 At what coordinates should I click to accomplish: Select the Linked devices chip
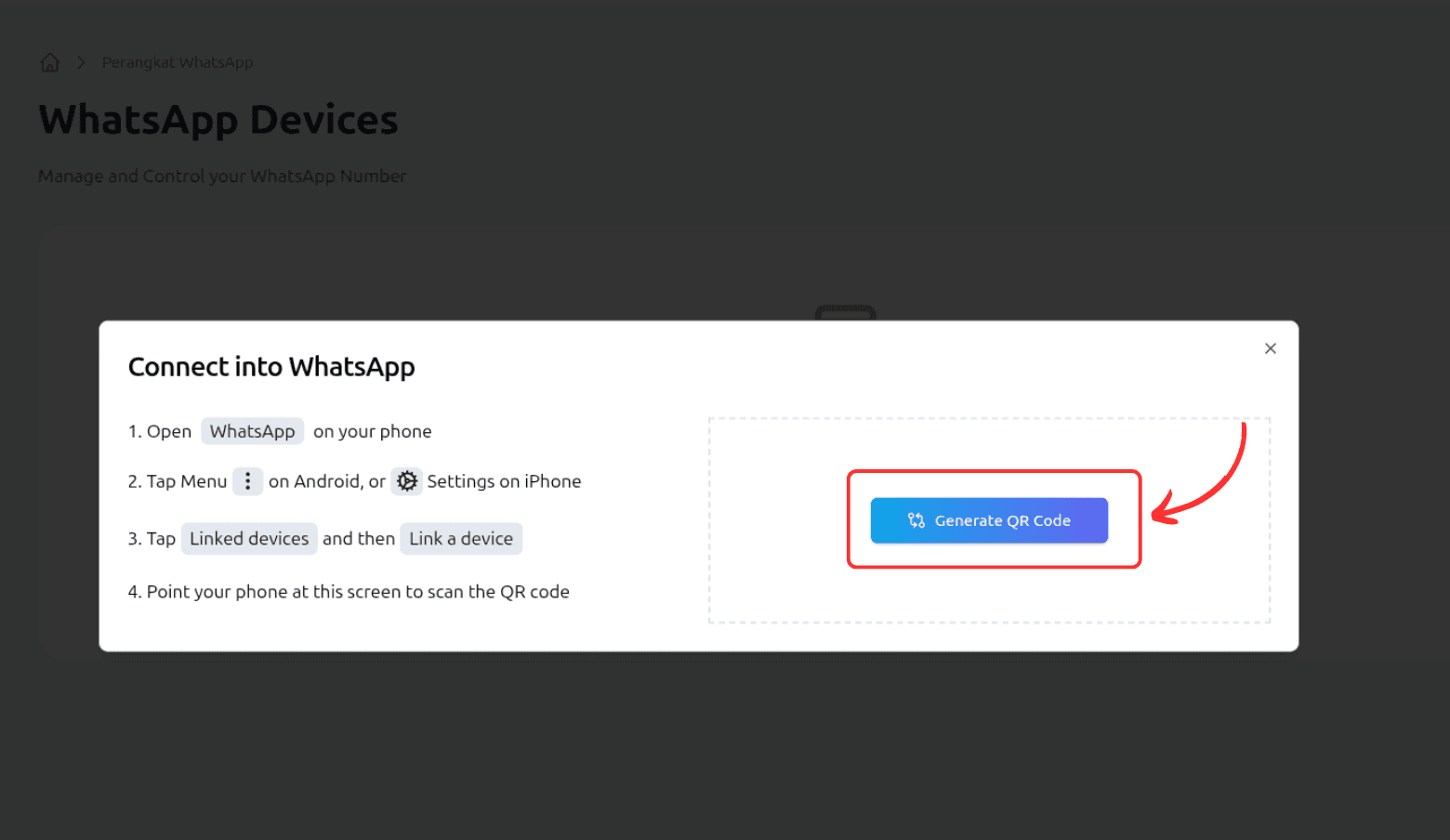pyautogui.click(x=249, y=539)
